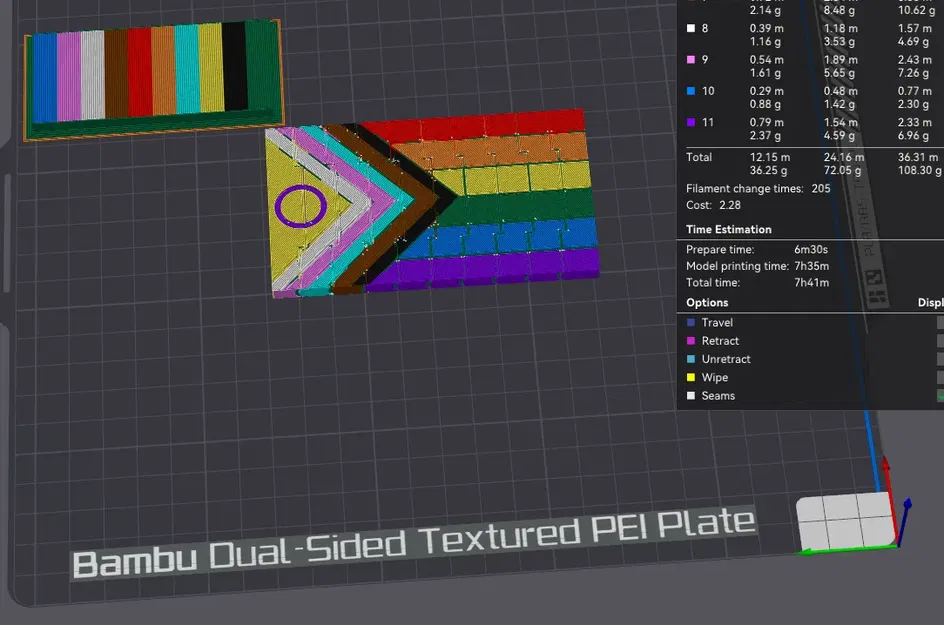This screenshot has height=625, width=944.
Task: Click the 'Filament change times: 205' line
Action: coord(758,188)
